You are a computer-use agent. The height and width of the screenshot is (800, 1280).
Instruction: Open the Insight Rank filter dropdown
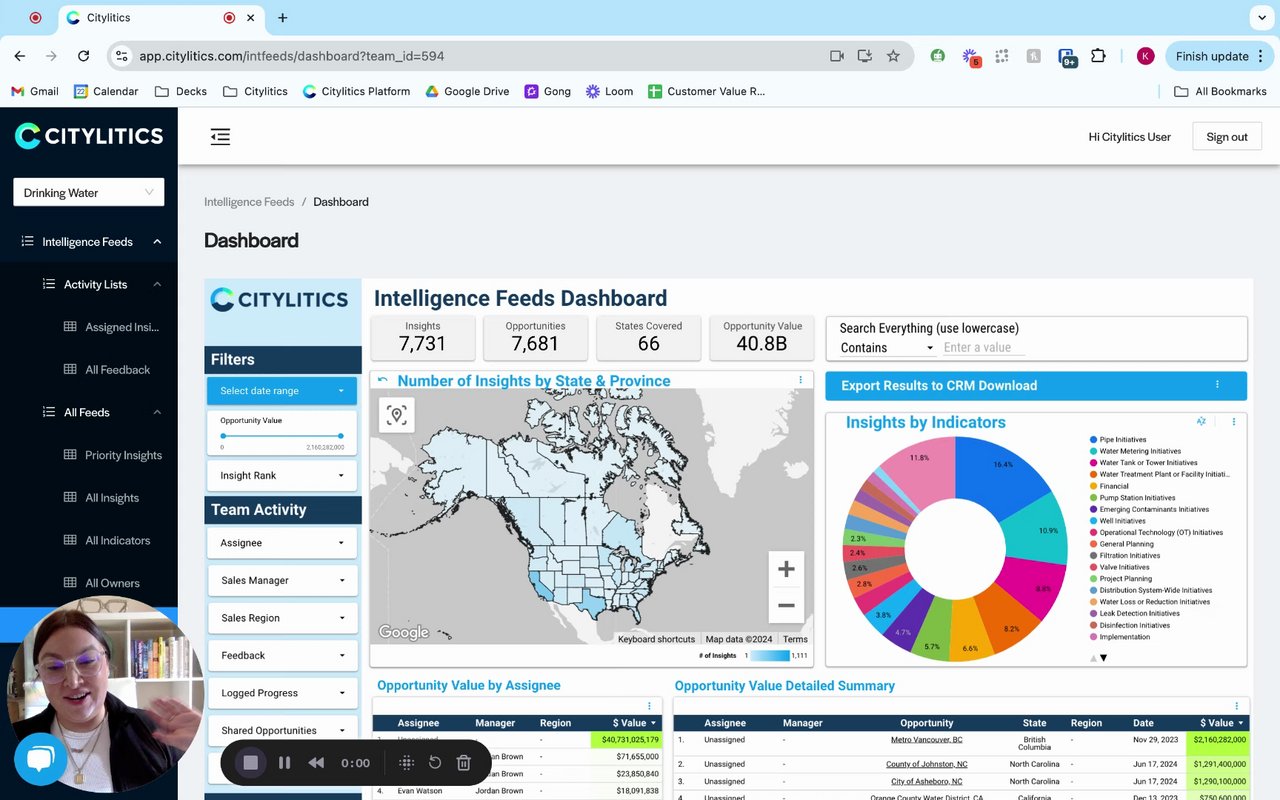click(282, 476)
